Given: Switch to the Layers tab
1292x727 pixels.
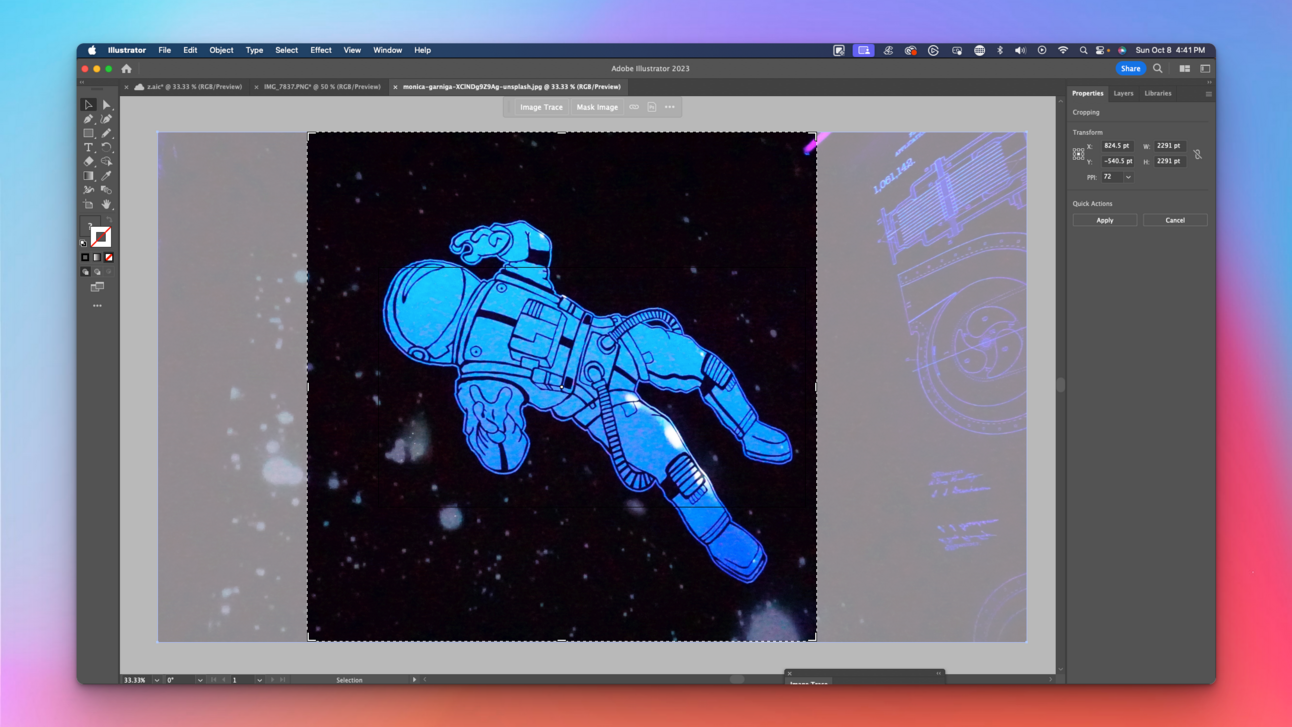Looking at the screenshot, I should coord(1123,92).
